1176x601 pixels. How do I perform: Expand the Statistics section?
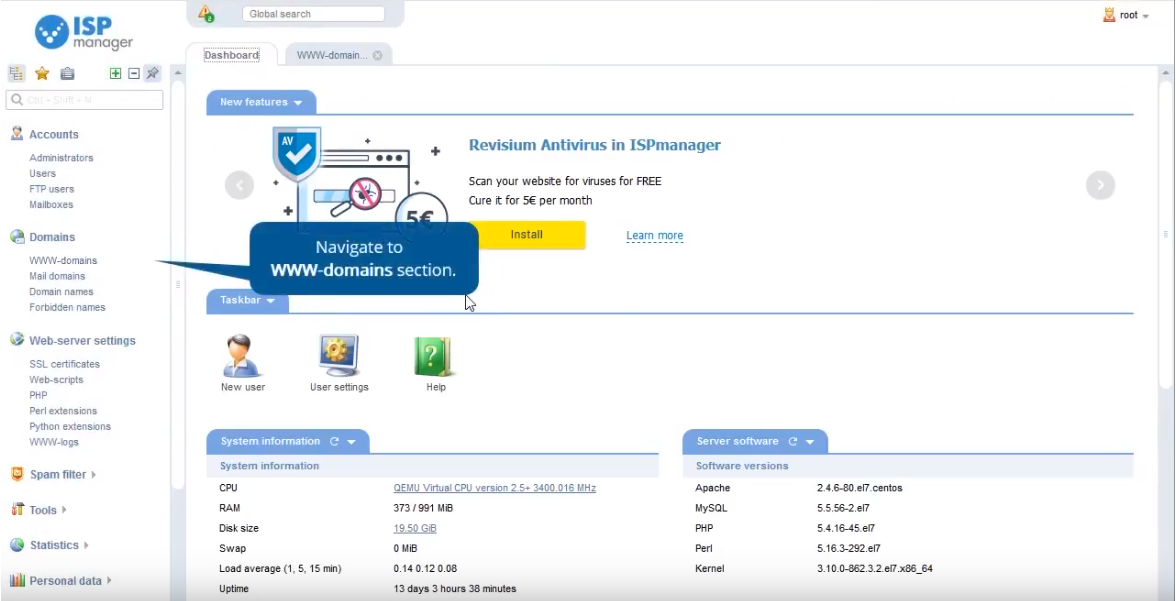click(x=86, y=545)
